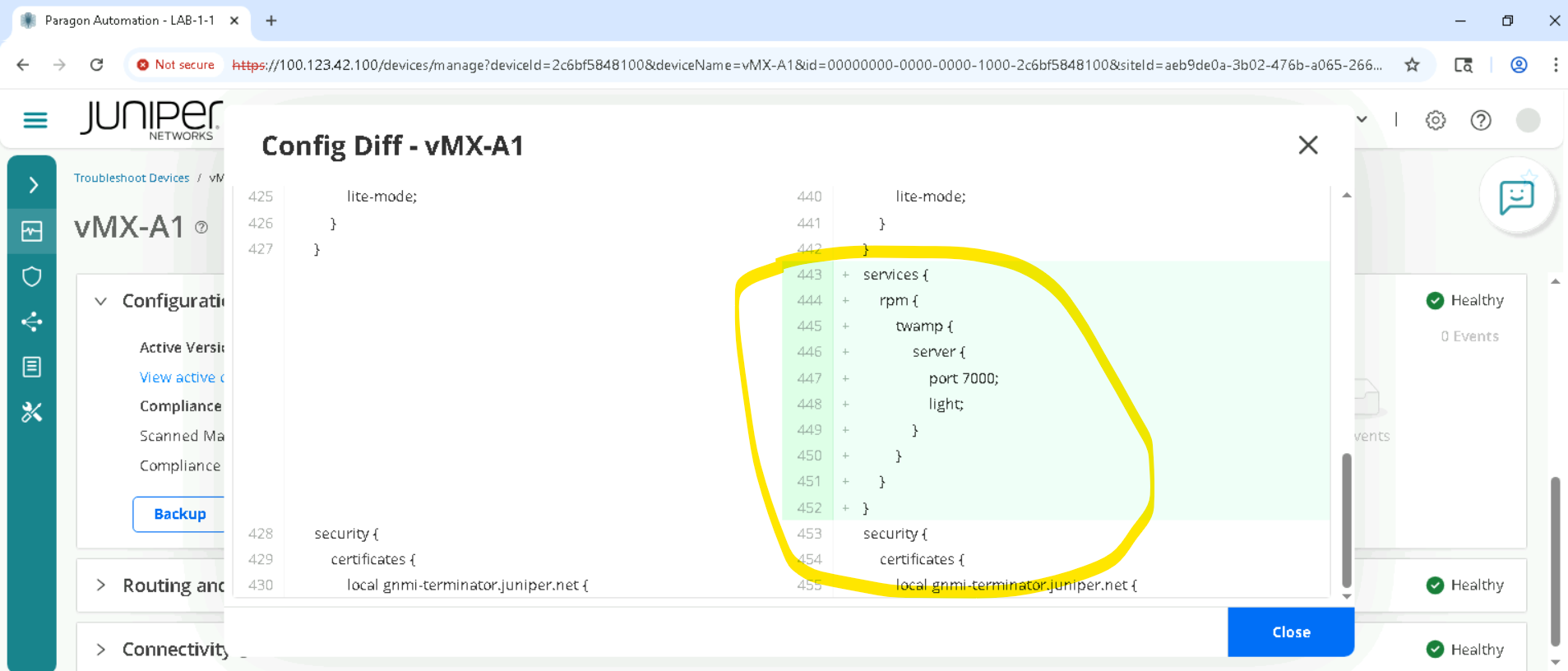Close Config Diff dialog with X

(1307, 146)
